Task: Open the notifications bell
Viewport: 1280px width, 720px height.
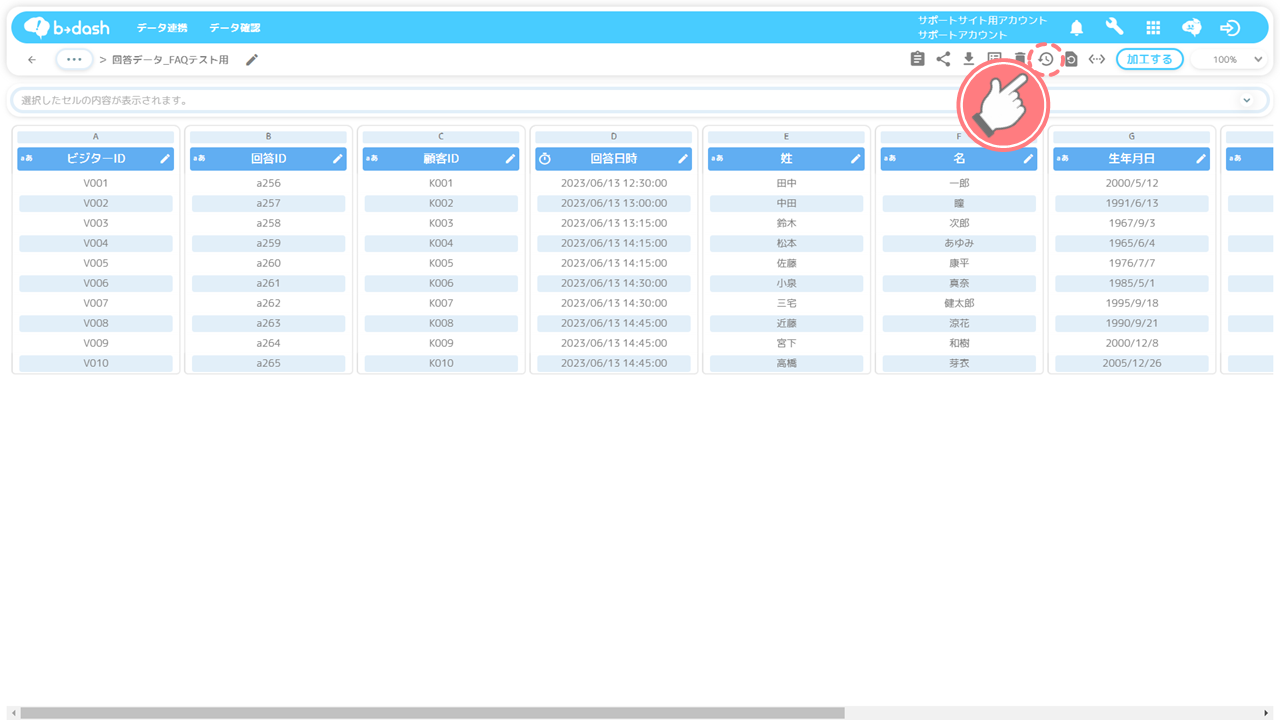Action: [x=1077, y=28]
